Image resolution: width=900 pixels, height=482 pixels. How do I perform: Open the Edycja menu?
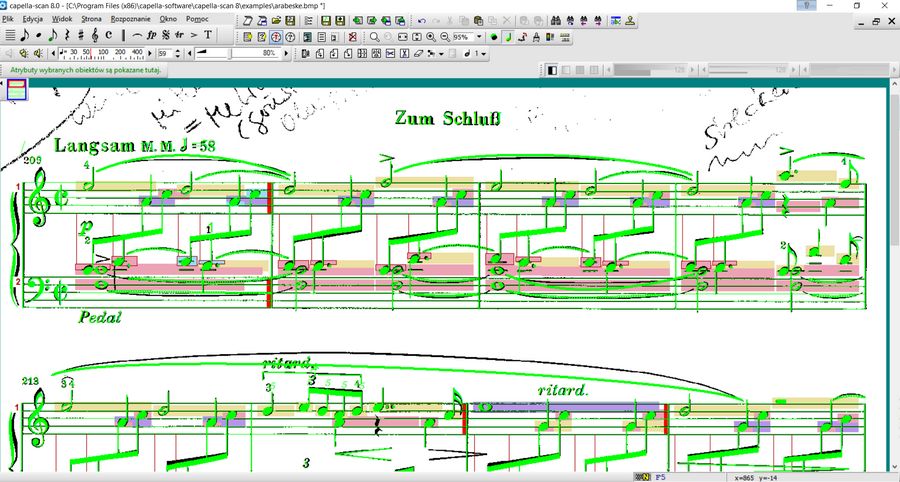click(33, 19)
